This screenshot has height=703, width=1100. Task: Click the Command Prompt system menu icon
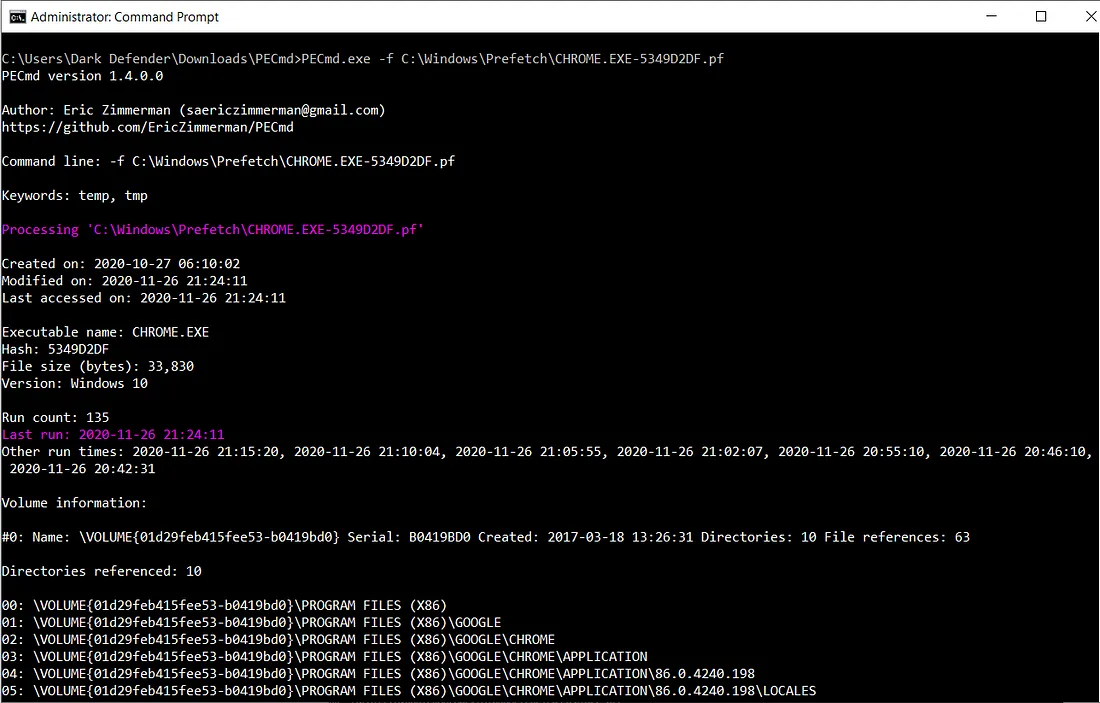(x=17, y=17)
